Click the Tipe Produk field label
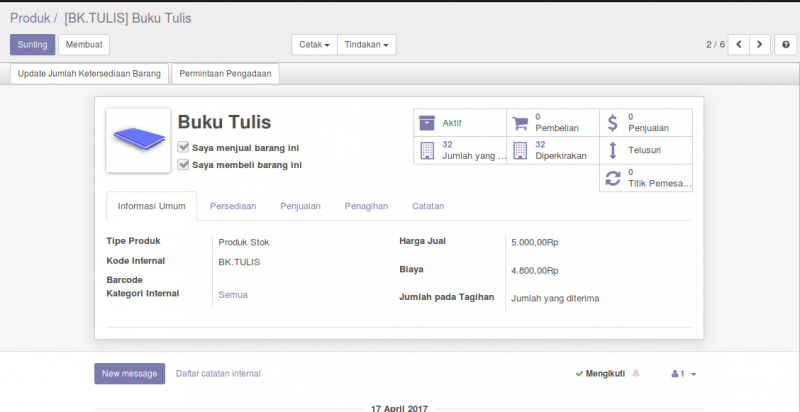Viewport: 800px width, 412px height. 134,241
